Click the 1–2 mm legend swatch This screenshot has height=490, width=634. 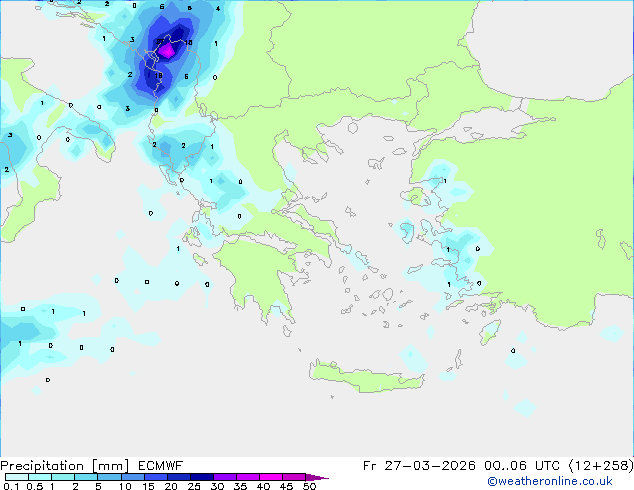tap(63, 477)
